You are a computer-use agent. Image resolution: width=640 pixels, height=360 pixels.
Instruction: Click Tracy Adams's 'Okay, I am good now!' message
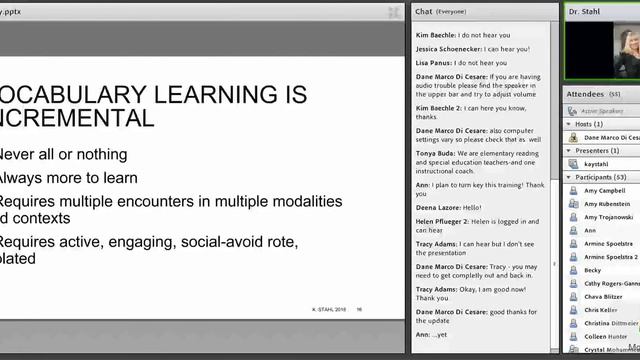pyautogui.click(x=471, y=293)
